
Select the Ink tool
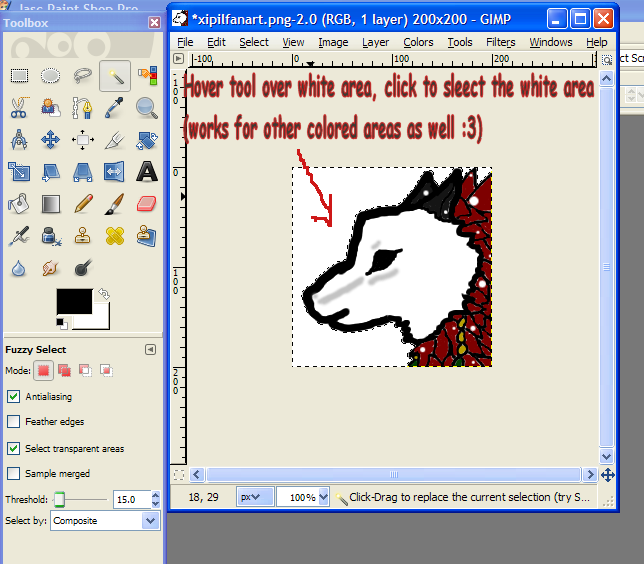(51, 236)
